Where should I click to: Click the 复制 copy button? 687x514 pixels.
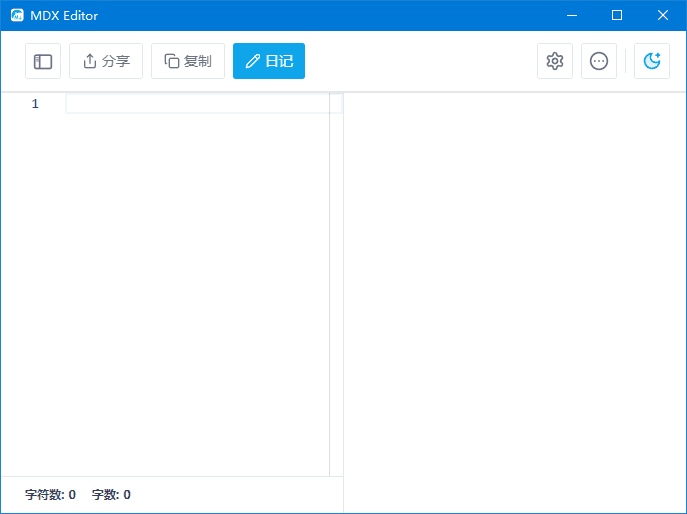[188, 61]
